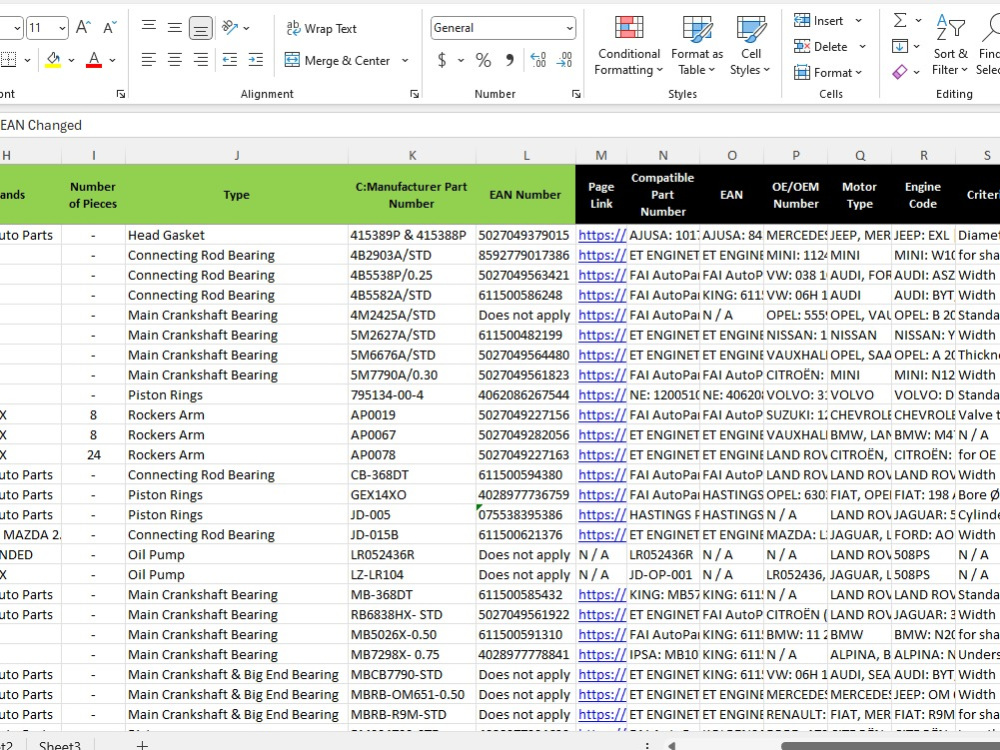1000x750 pixels.
Task: Apply the yellow fill color
Action: (54, 60)
